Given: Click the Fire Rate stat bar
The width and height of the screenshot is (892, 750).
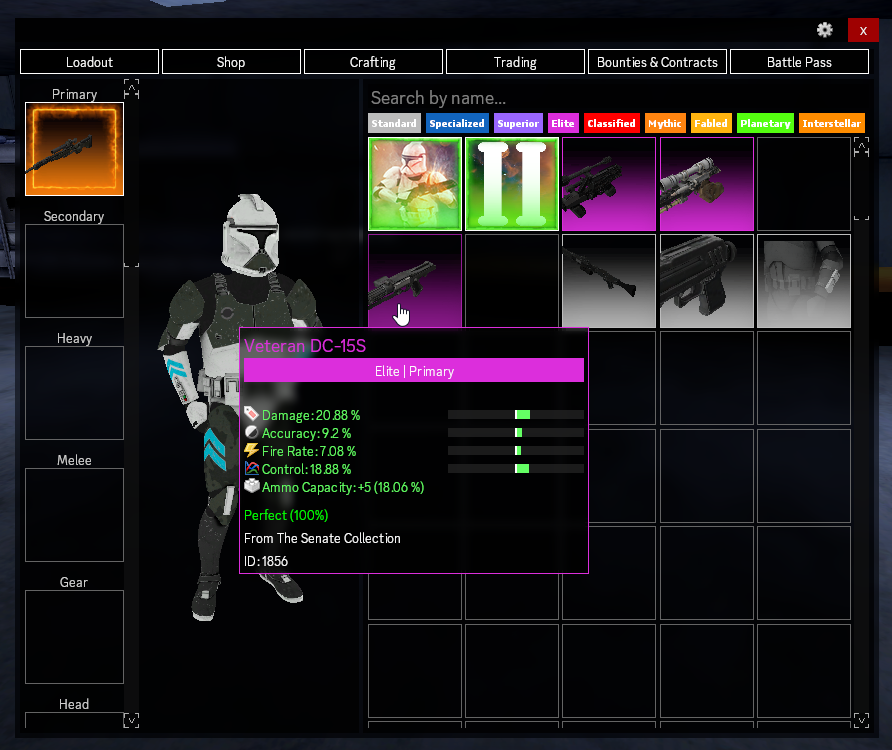Looking at the screenshot, I should click(516, 451).
